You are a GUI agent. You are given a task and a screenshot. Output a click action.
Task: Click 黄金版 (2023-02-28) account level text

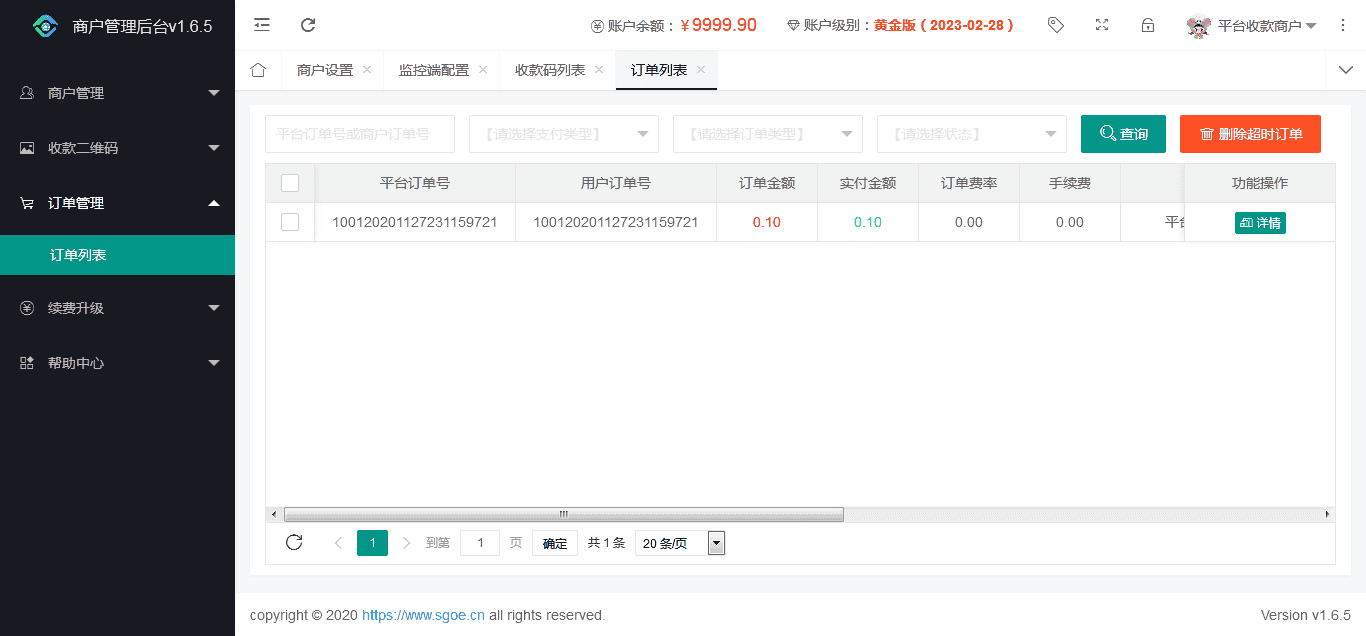944,26
